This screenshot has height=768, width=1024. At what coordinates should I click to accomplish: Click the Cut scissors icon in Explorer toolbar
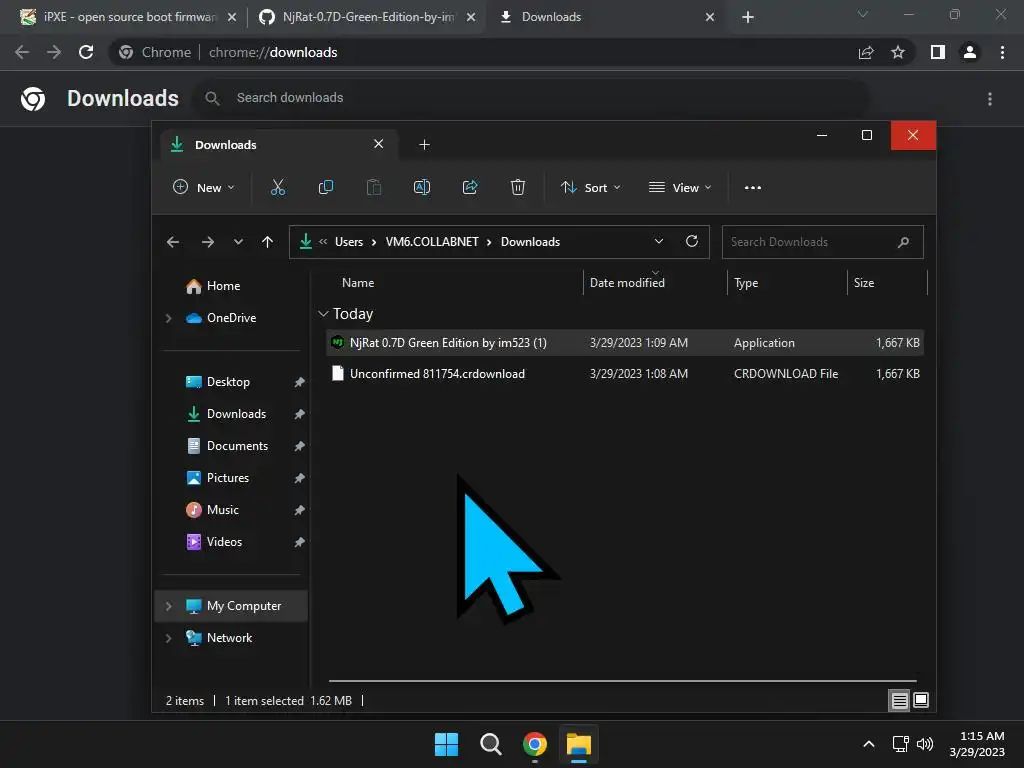278,187
